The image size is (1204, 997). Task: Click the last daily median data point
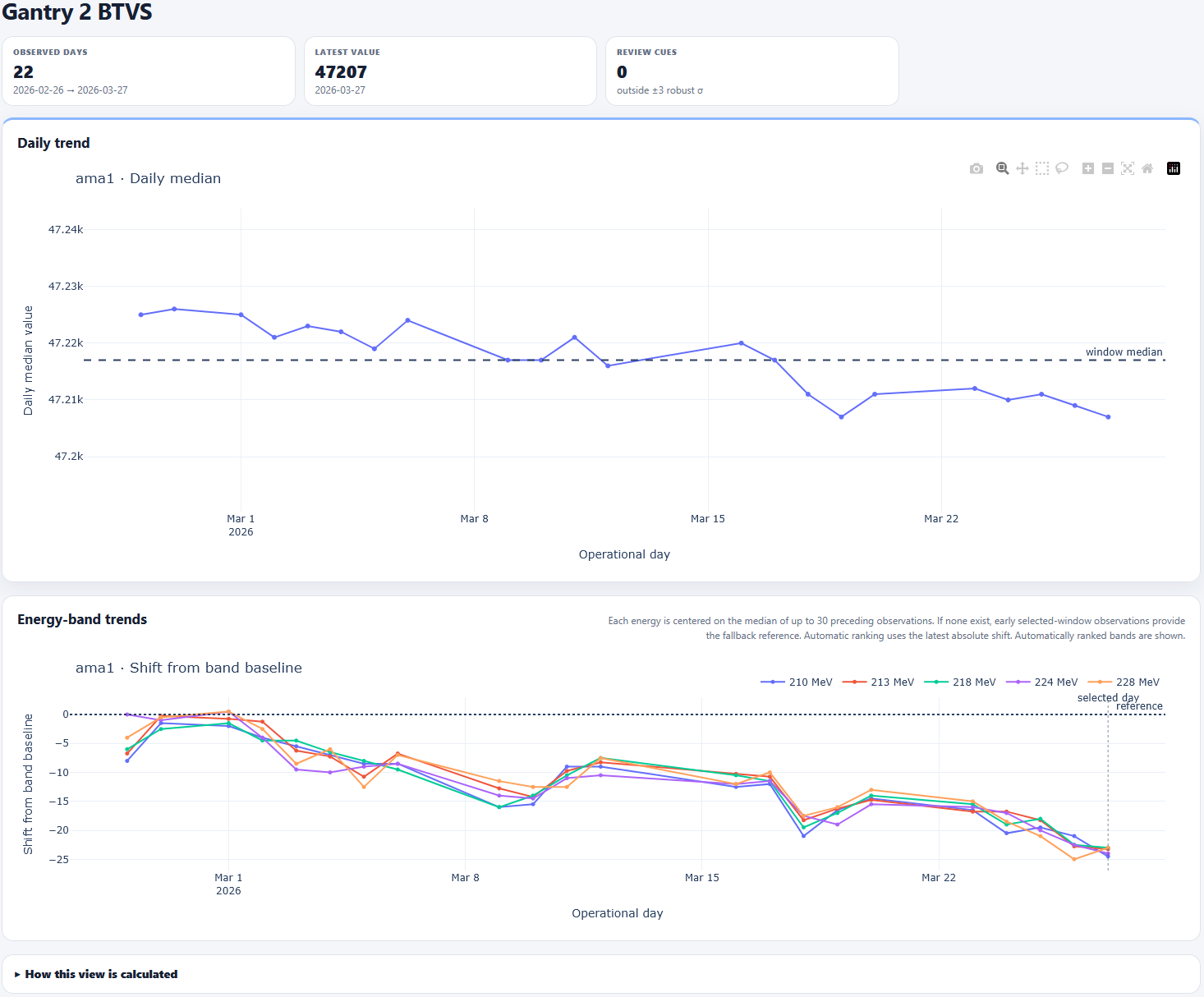[x=1108, y=417]
